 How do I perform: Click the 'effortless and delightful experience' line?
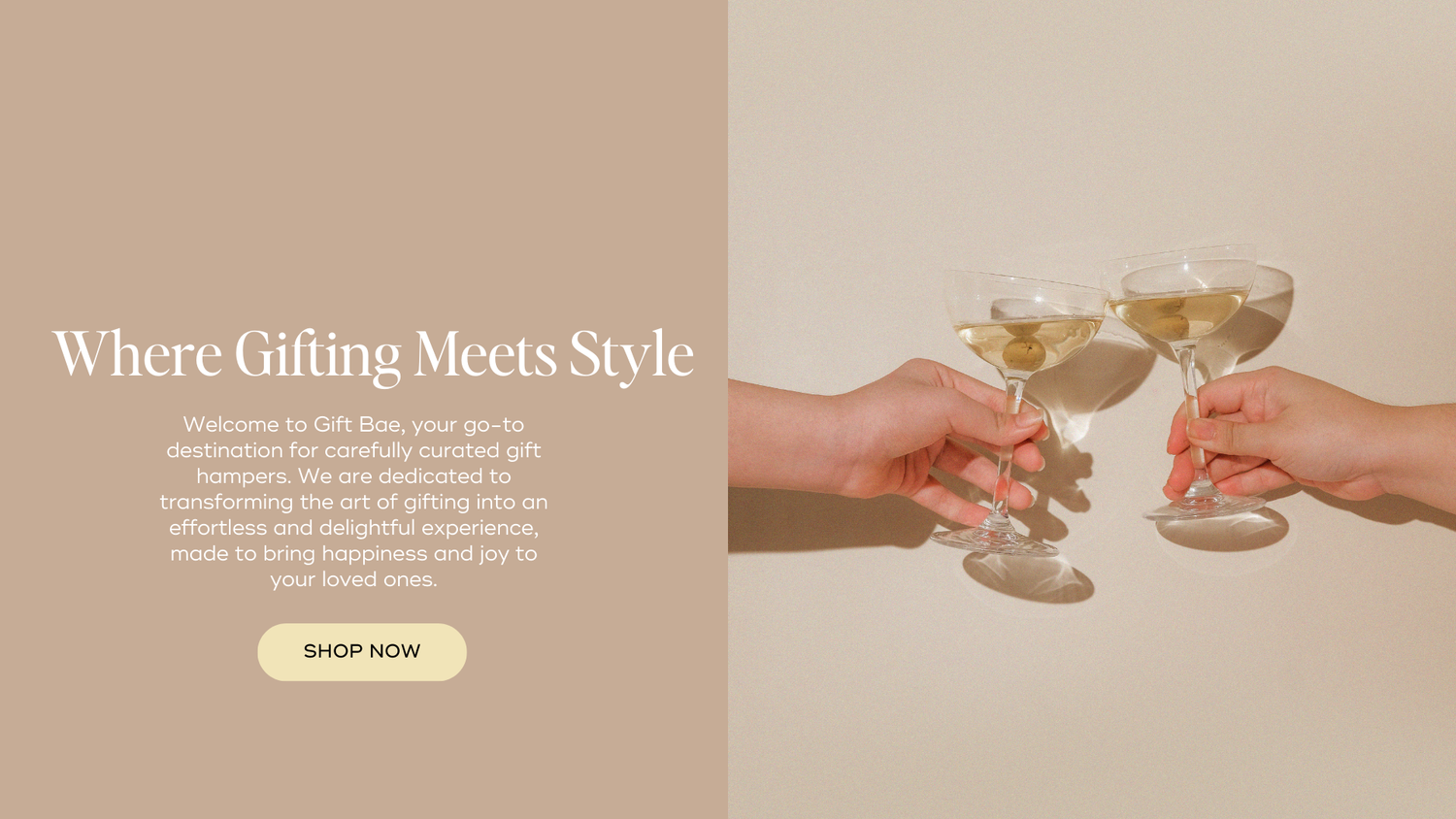point(353,528)
